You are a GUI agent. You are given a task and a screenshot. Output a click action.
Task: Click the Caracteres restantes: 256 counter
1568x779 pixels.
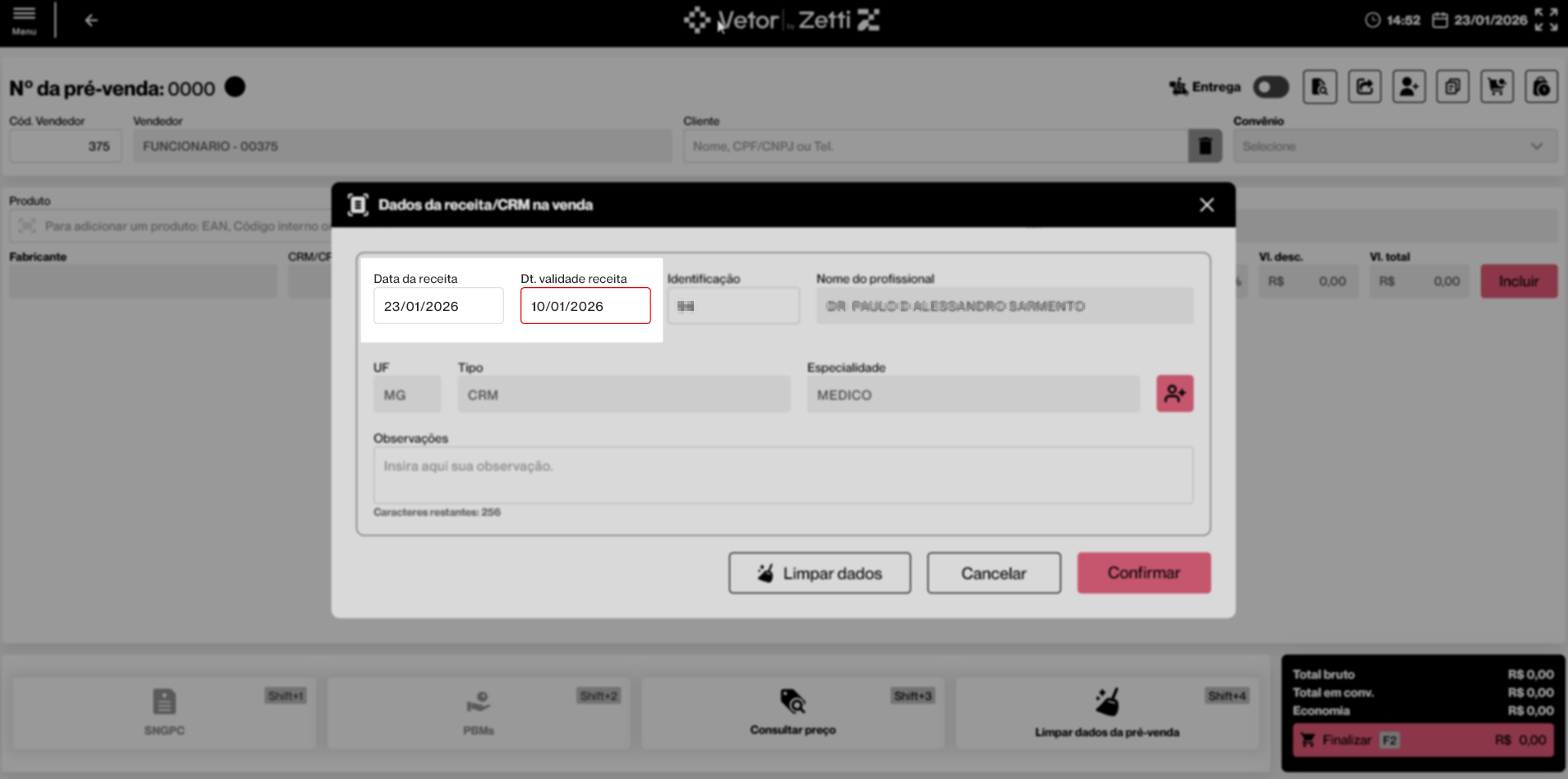coord(437,512)
